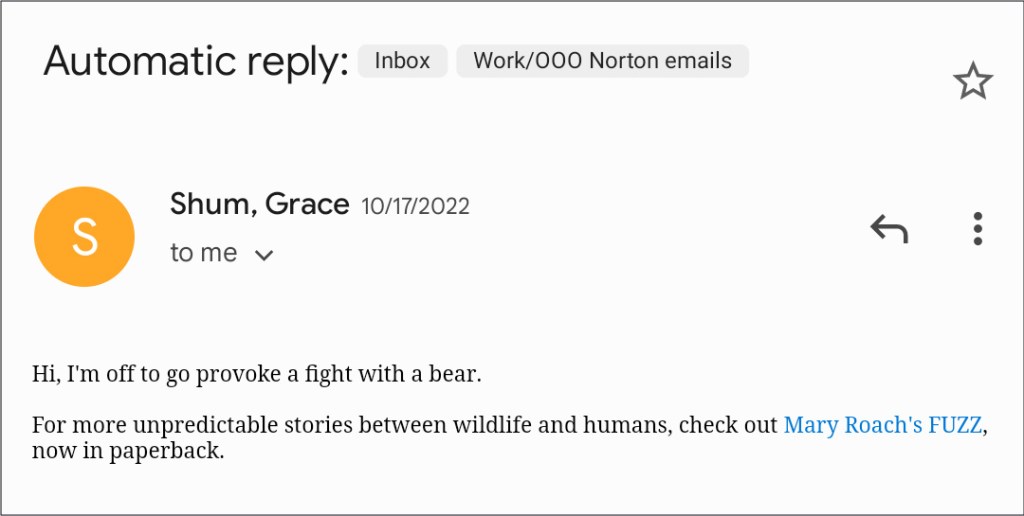
Task: Expand recipient details chevron next to 'to me'
Action: [264, 255]
